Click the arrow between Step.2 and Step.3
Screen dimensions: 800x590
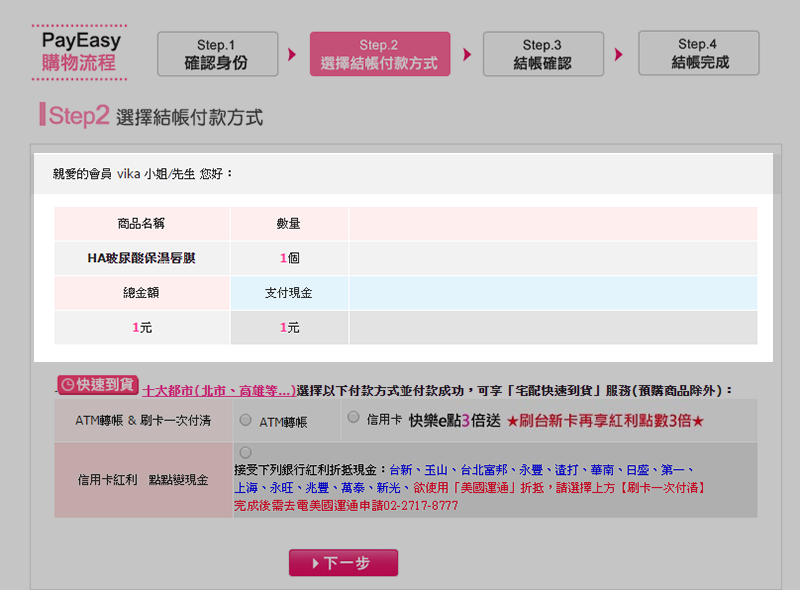pos(467,54)
